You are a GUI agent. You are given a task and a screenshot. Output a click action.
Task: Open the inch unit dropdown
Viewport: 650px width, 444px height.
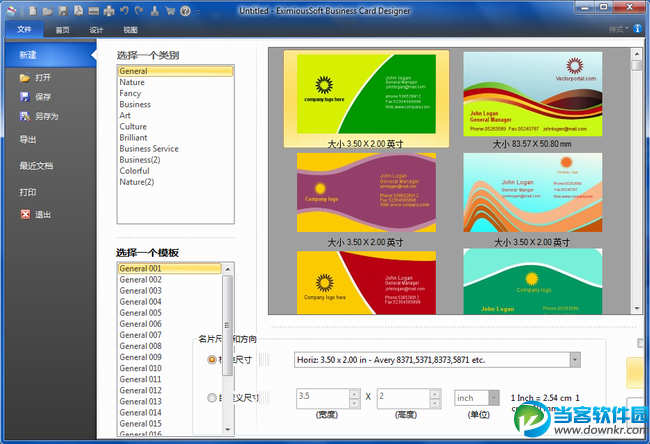click(493, 398)
